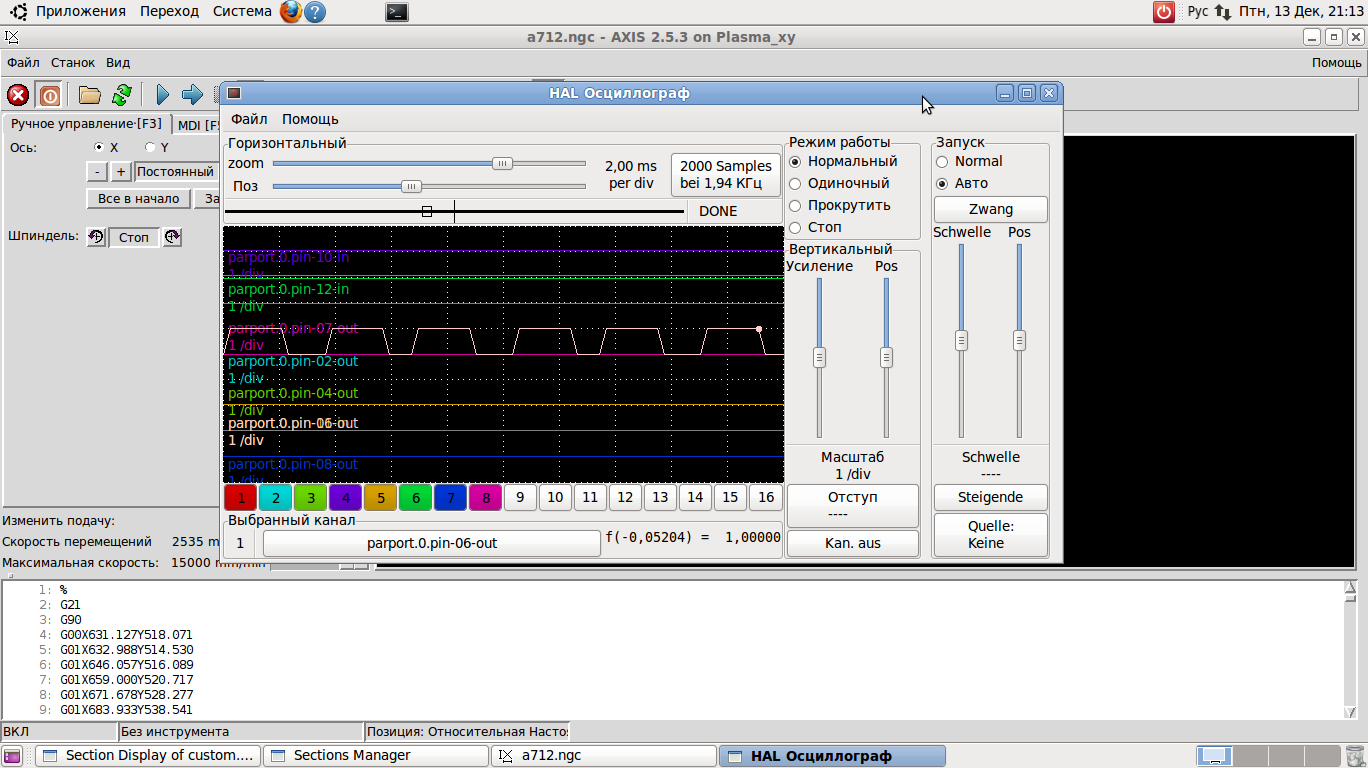Open the AXIS Станок menu
Viewport: 1368px width, 768px height.
pyautogui.click(x=73, y=62)
